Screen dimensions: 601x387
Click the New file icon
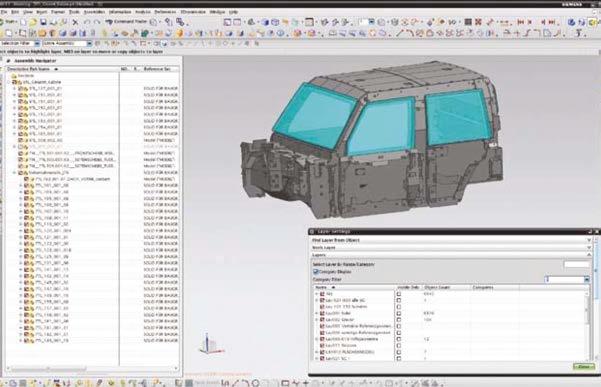point(23,22)
